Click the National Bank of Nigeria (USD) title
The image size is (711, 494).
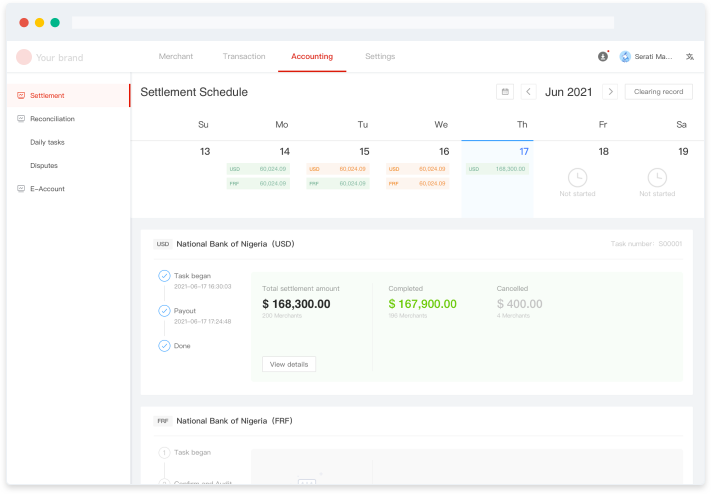[235, 244]
